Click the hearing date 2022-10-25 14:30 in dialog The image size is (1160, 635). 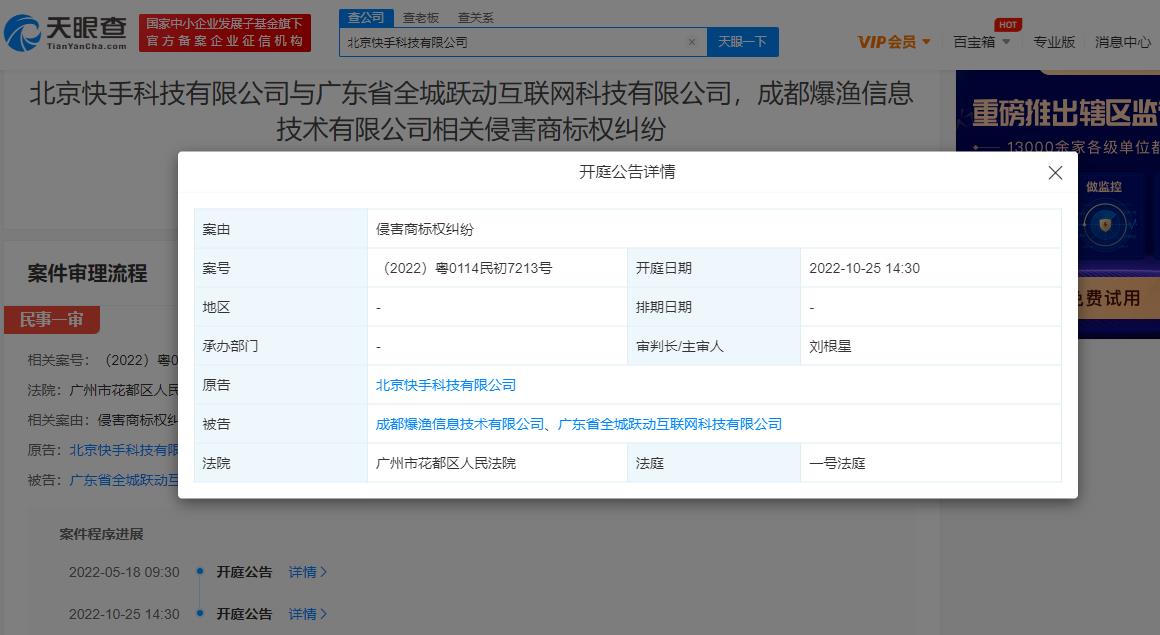point(864,268)
